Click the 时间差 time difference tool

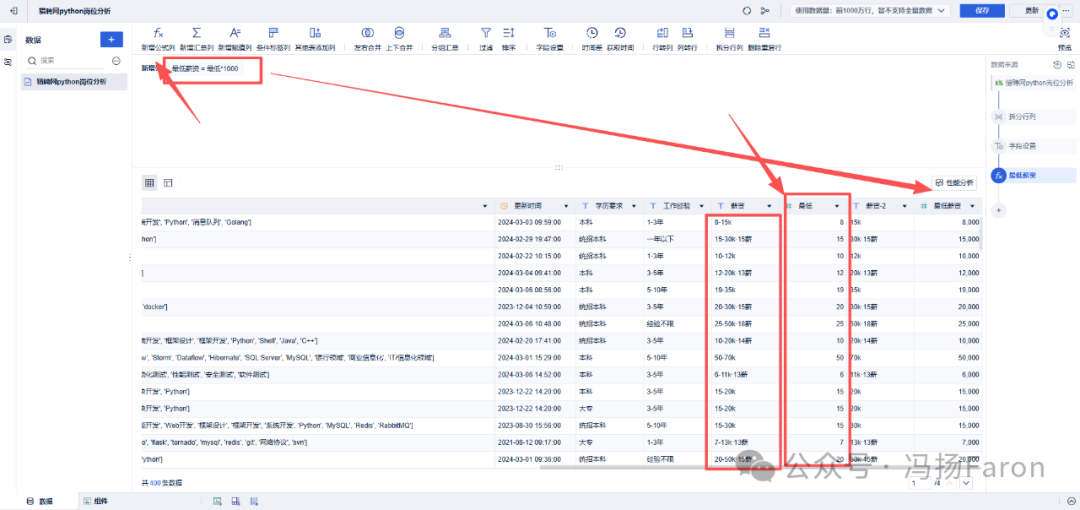click(592, 39)
